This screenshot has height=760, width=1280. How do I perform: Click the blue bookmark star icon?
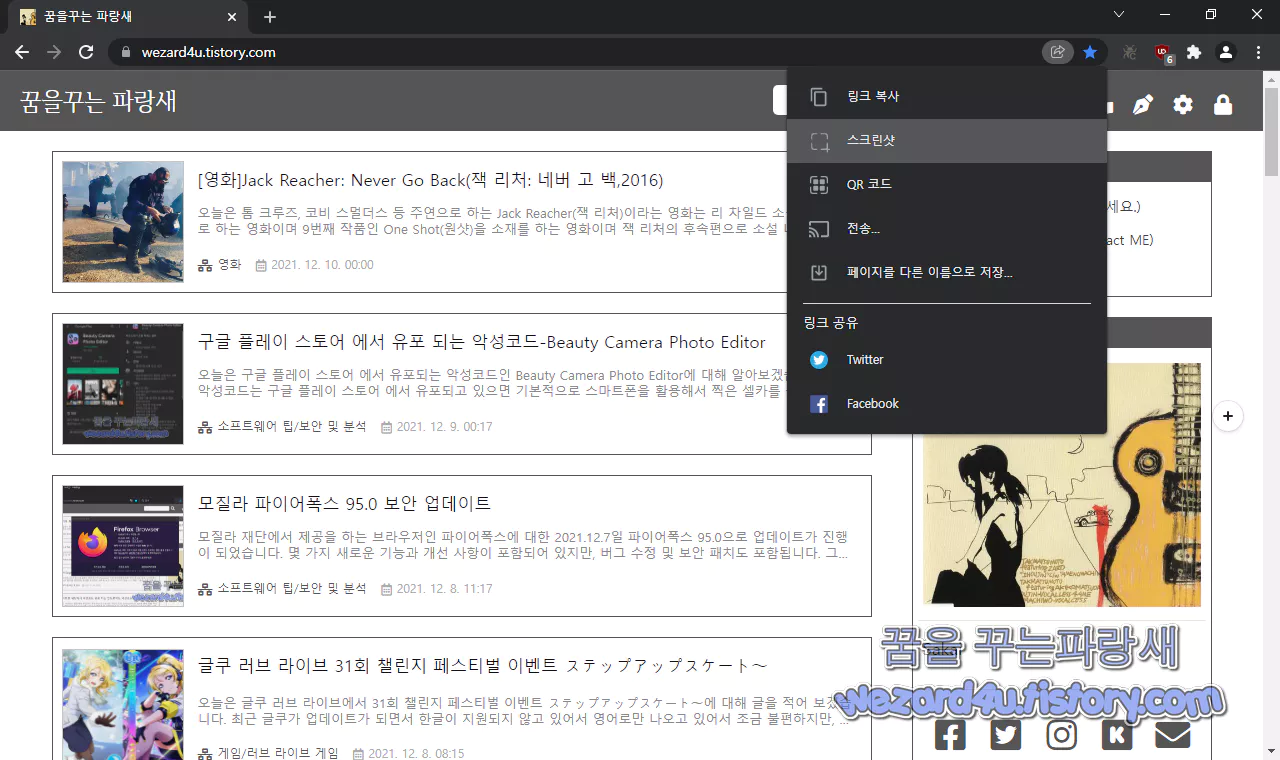click(x=1090, y=52)
